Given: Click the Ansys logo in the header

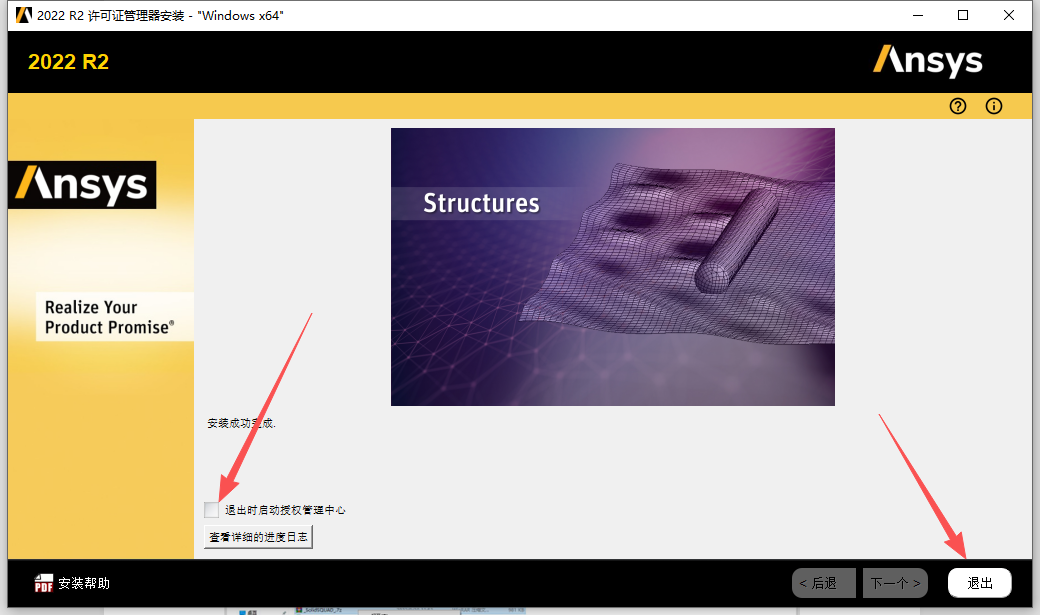Looking at the screenshot, I should [x=928, y=61].
